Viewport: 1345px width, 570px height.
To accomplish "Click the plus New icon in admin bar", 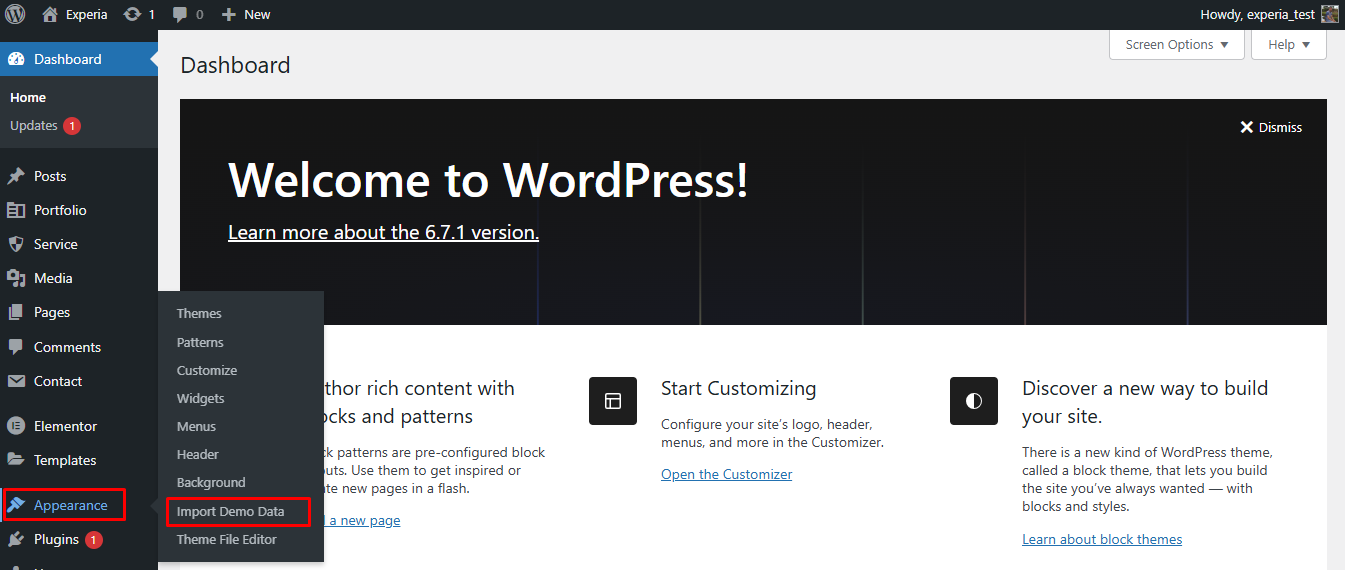I will 228,14.
